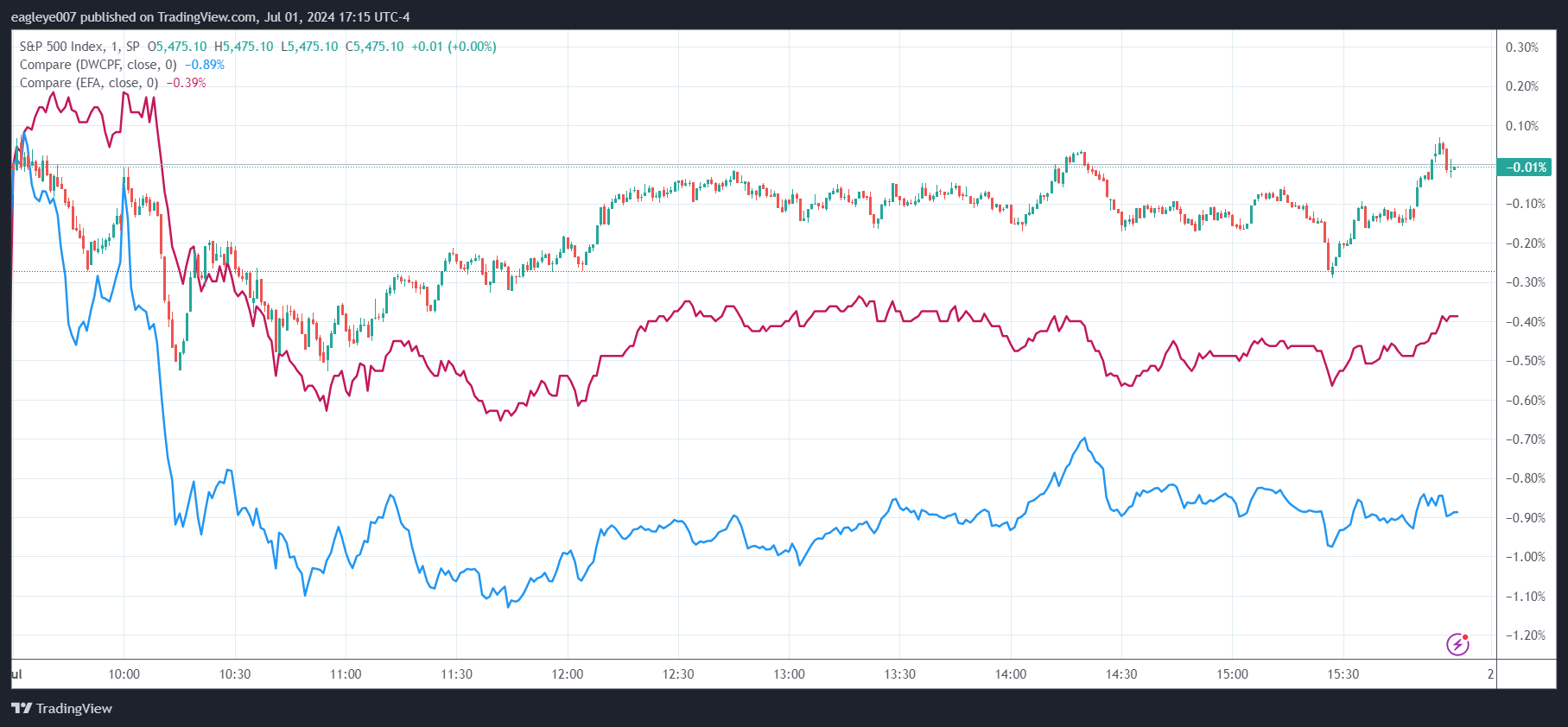
Task: Click the 11:00 time axis label
Action: (x=346, y=674)
